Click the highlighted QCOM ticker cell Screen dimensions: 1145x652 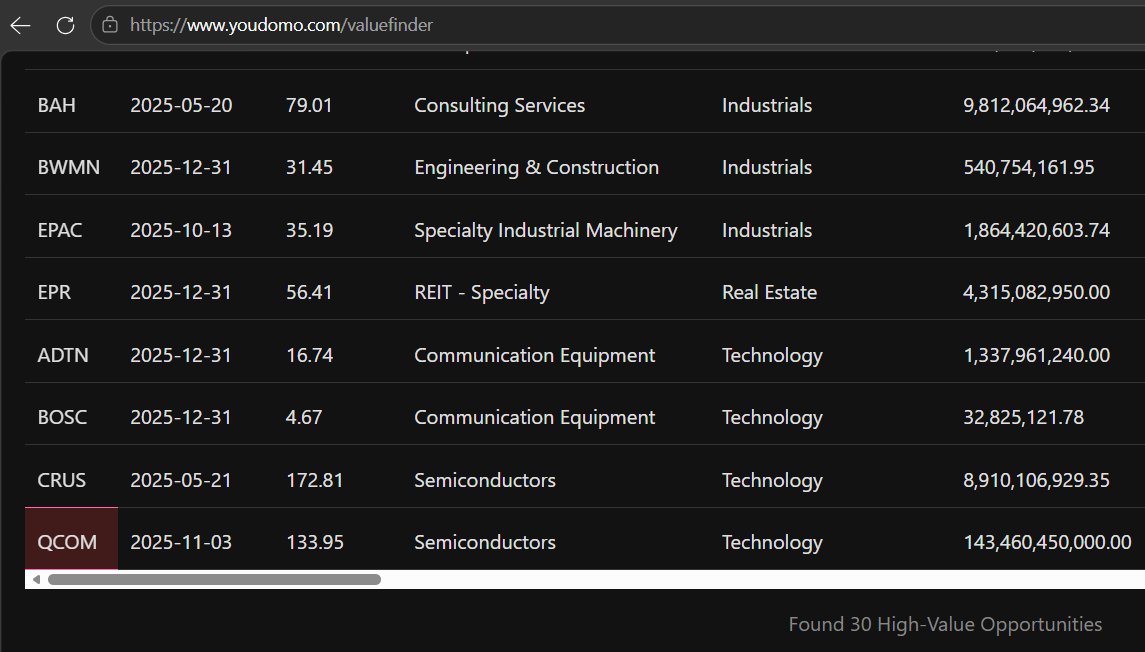(x=71, y=539)
